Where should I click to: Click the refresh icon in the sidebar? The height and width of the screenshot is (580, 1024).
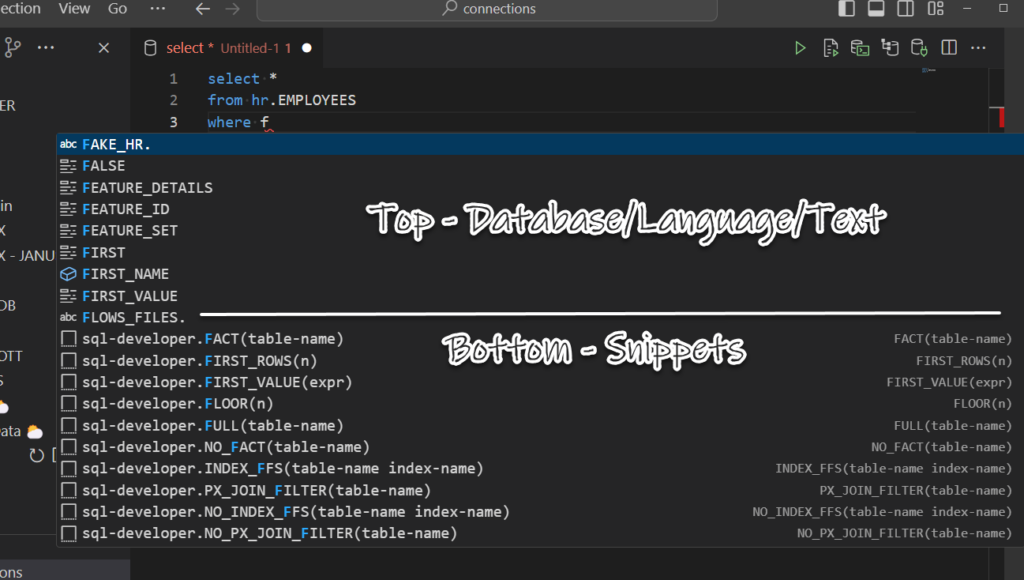(37, 455)
